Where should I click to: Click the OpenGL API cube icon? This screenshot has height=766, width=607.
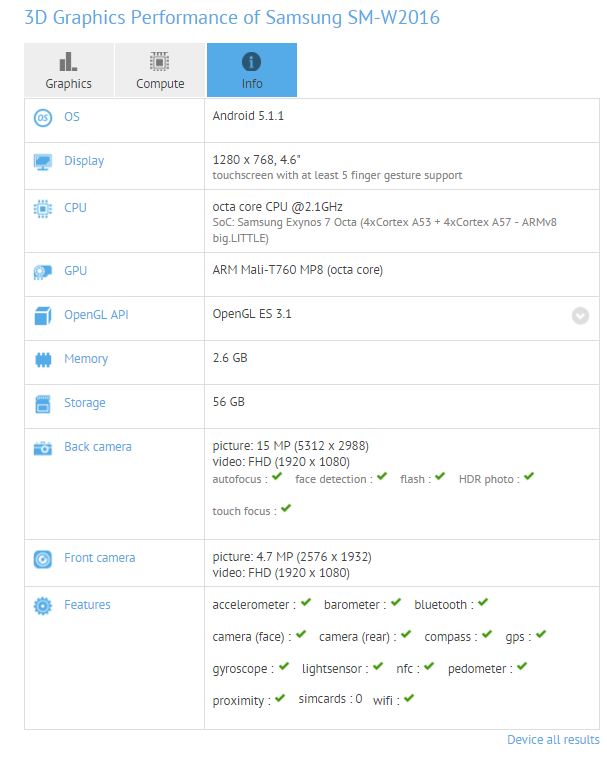pos(42,316)
